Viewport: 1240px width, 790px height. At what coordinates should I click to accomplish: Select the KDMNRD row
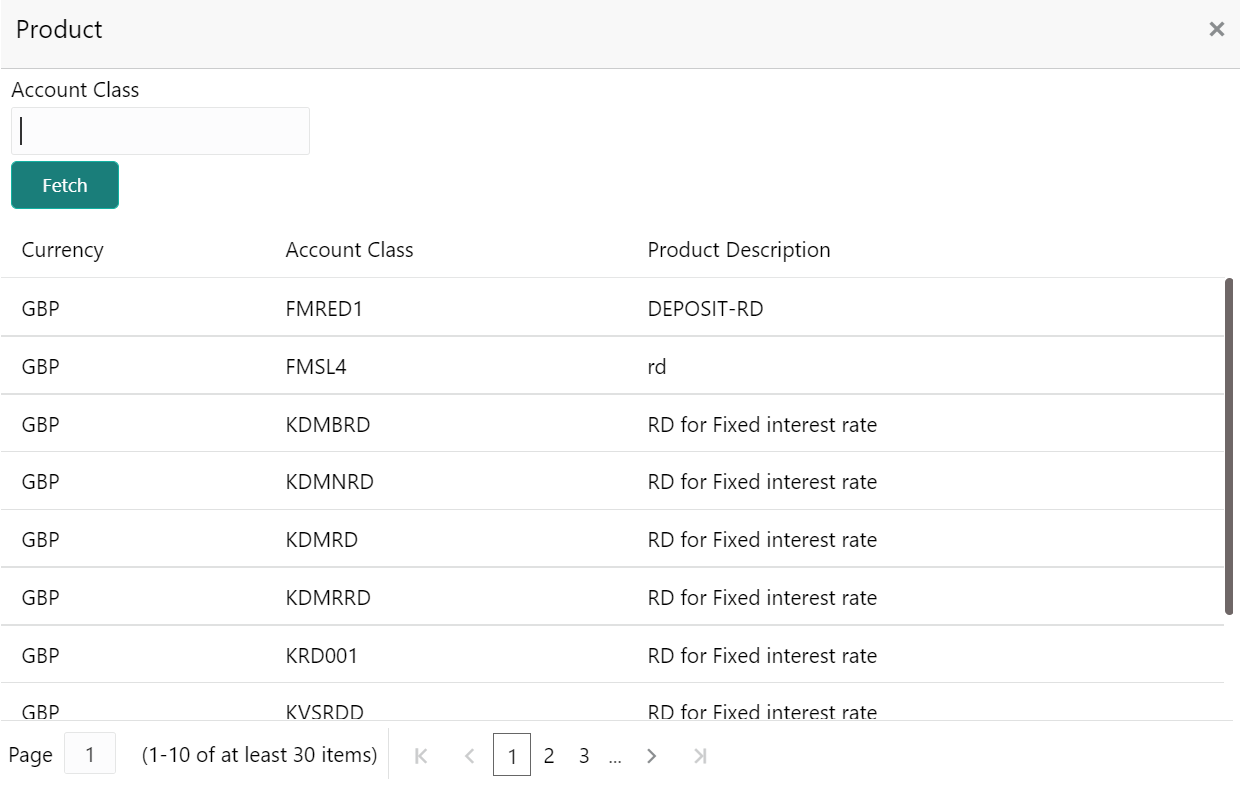click(330, 482)
